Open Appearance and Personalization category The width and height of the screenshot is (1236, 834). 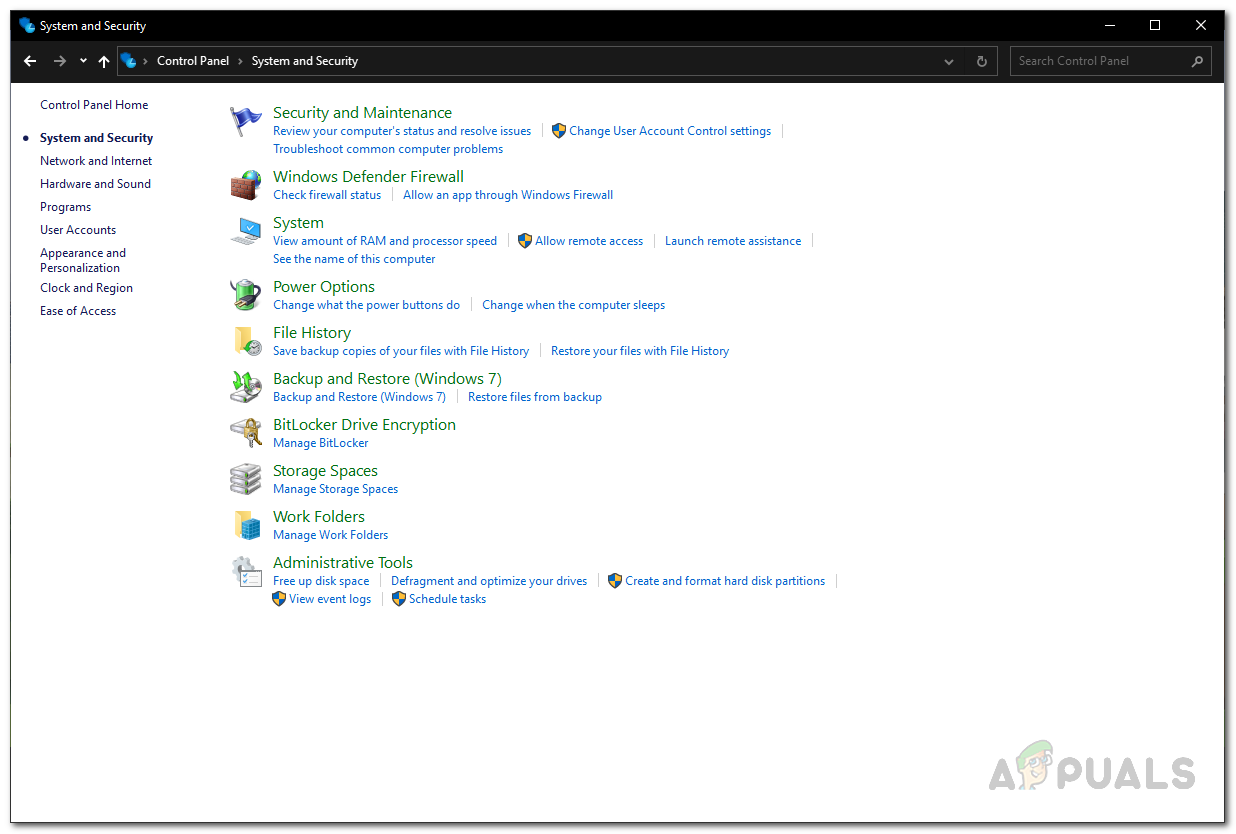[x=83, y=260]
